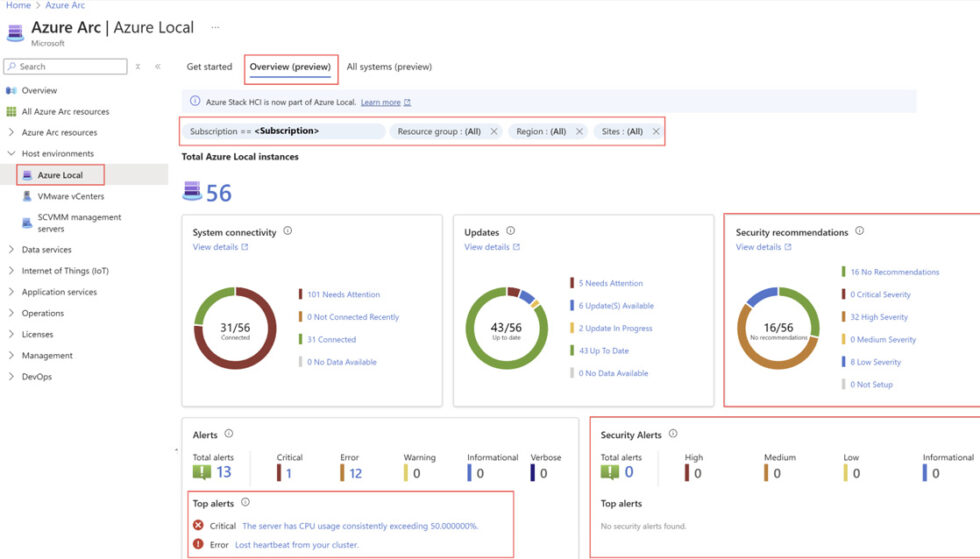Viewport: 980px width, 559px height.
Task: Open the ellipsis more options menu
Action: click(x=215, y=28)
